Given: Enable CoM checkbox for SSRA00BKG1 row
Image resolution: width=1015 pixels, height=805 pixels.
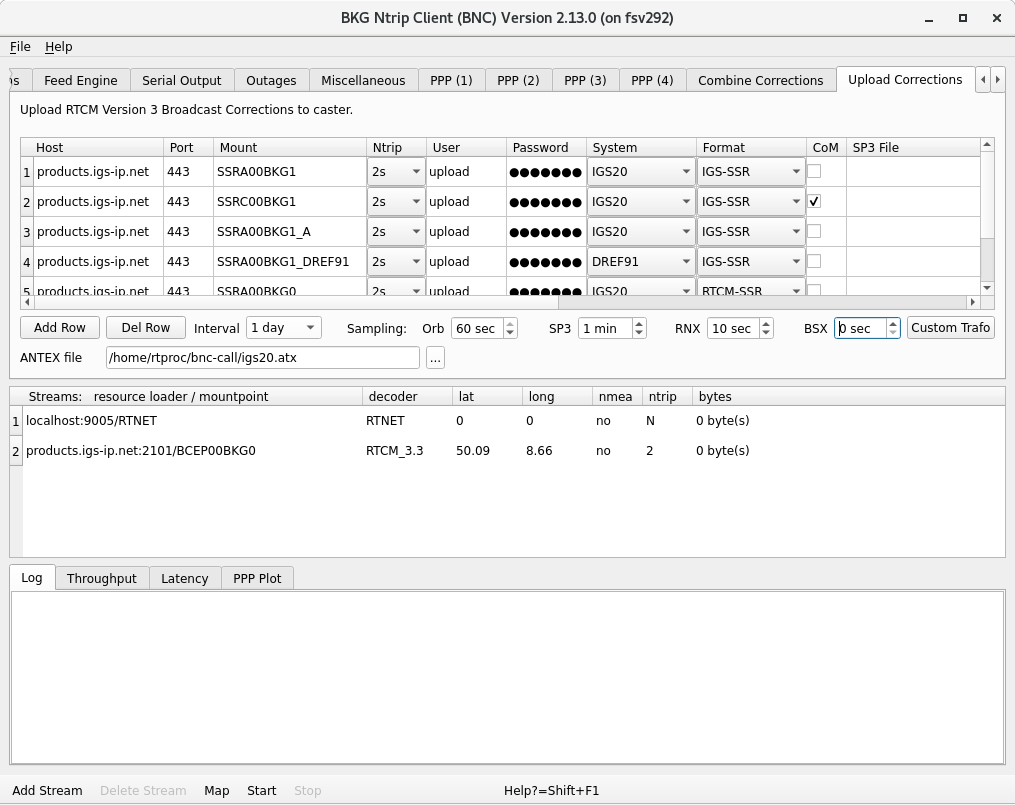Looking at the screenshot, I should coord(814,171).
